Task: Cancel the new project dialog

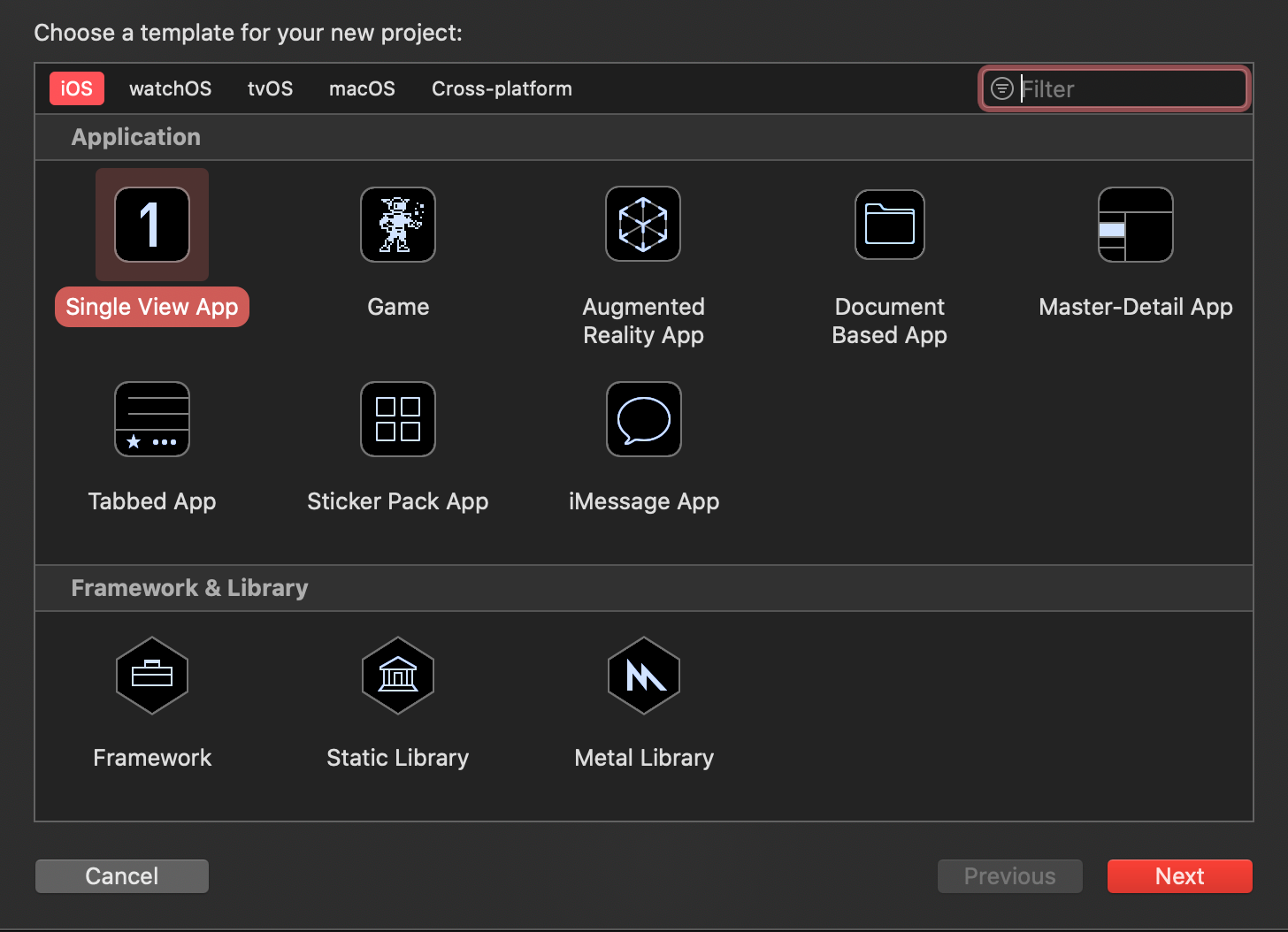Action: click(x=122, y=876)
